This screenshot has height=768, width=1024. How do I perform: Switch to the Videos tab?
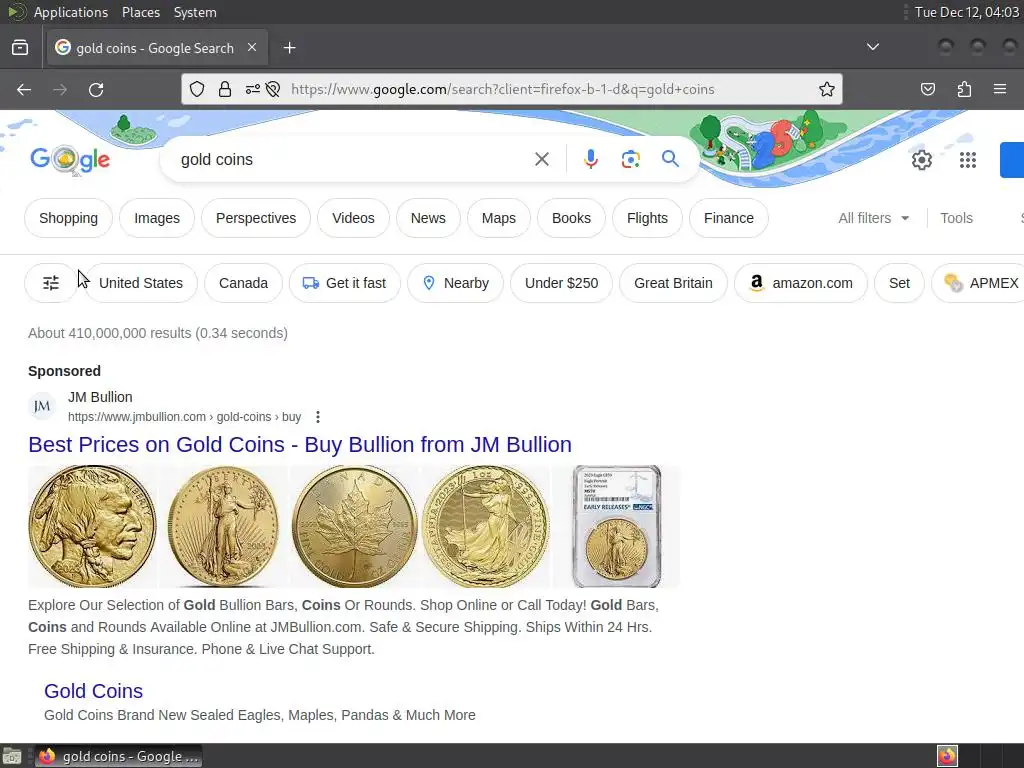pos(353,218)
